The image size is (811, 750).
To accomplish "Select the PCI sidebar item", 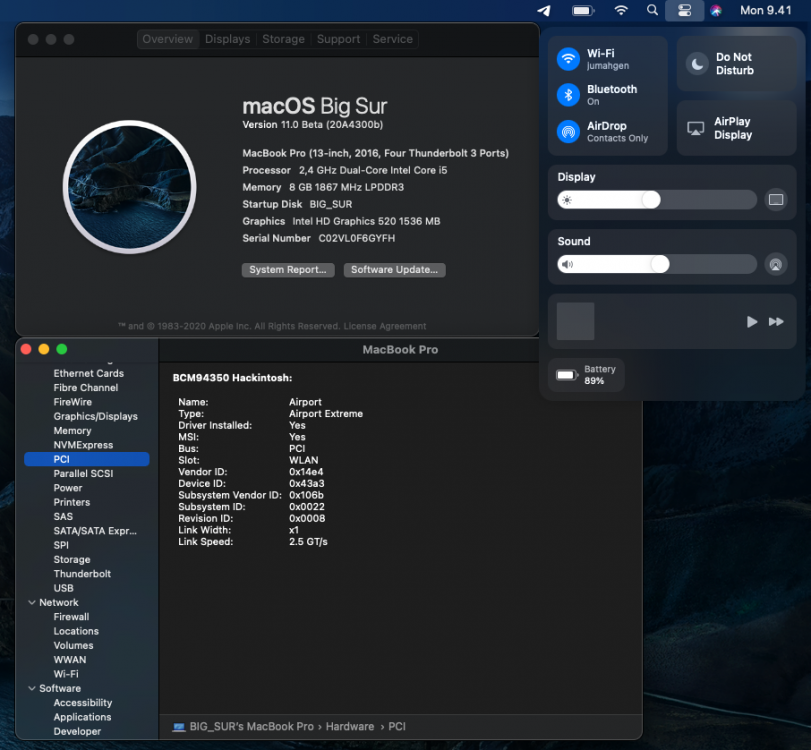I will point(87,459).
